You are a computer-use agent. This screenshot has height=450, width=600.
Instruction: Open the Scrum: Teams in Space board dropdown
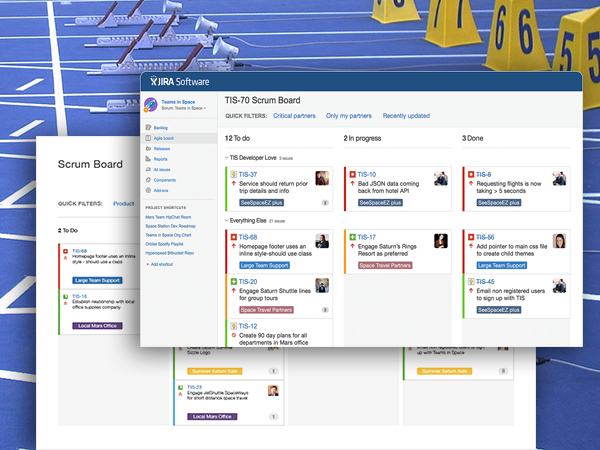pos(183,108)
